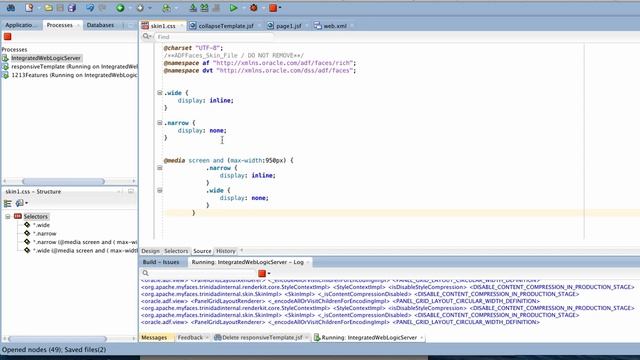The image size is (640, 360).
Task: Select the 1213Features running process
Action: tap(74, 75)
